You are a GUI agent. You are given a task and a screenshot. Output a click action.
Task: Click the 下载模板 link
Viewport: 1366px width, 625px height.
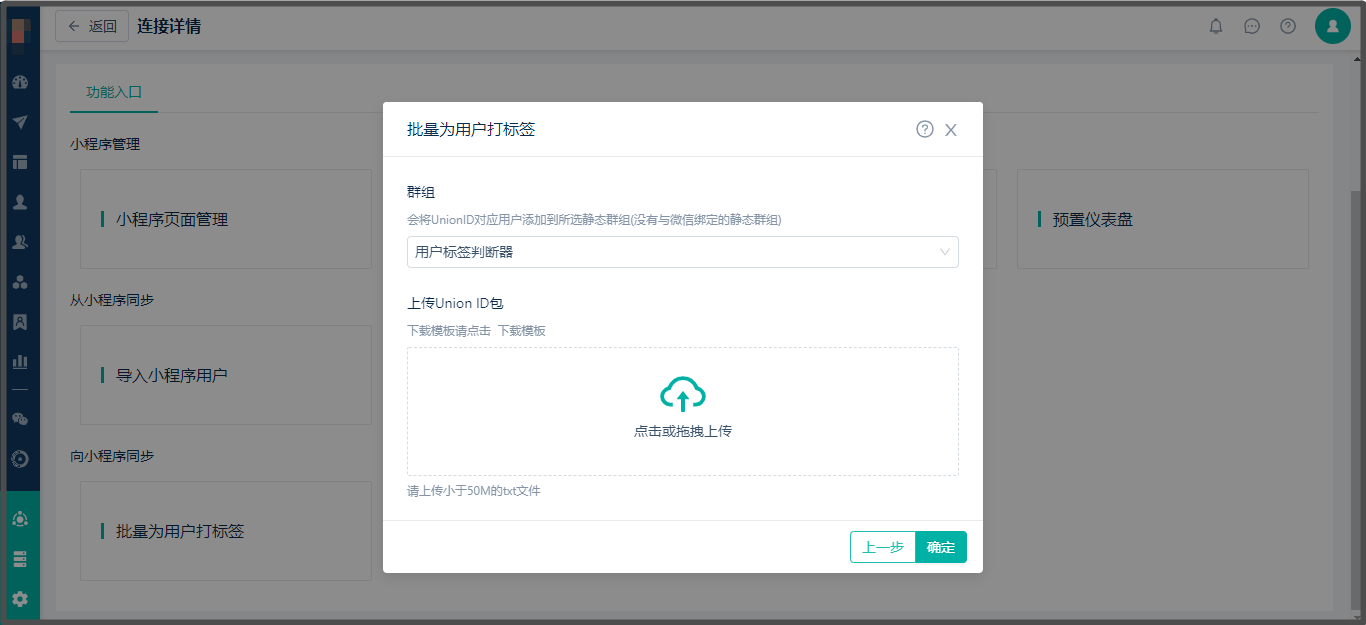tap(522, 331)
